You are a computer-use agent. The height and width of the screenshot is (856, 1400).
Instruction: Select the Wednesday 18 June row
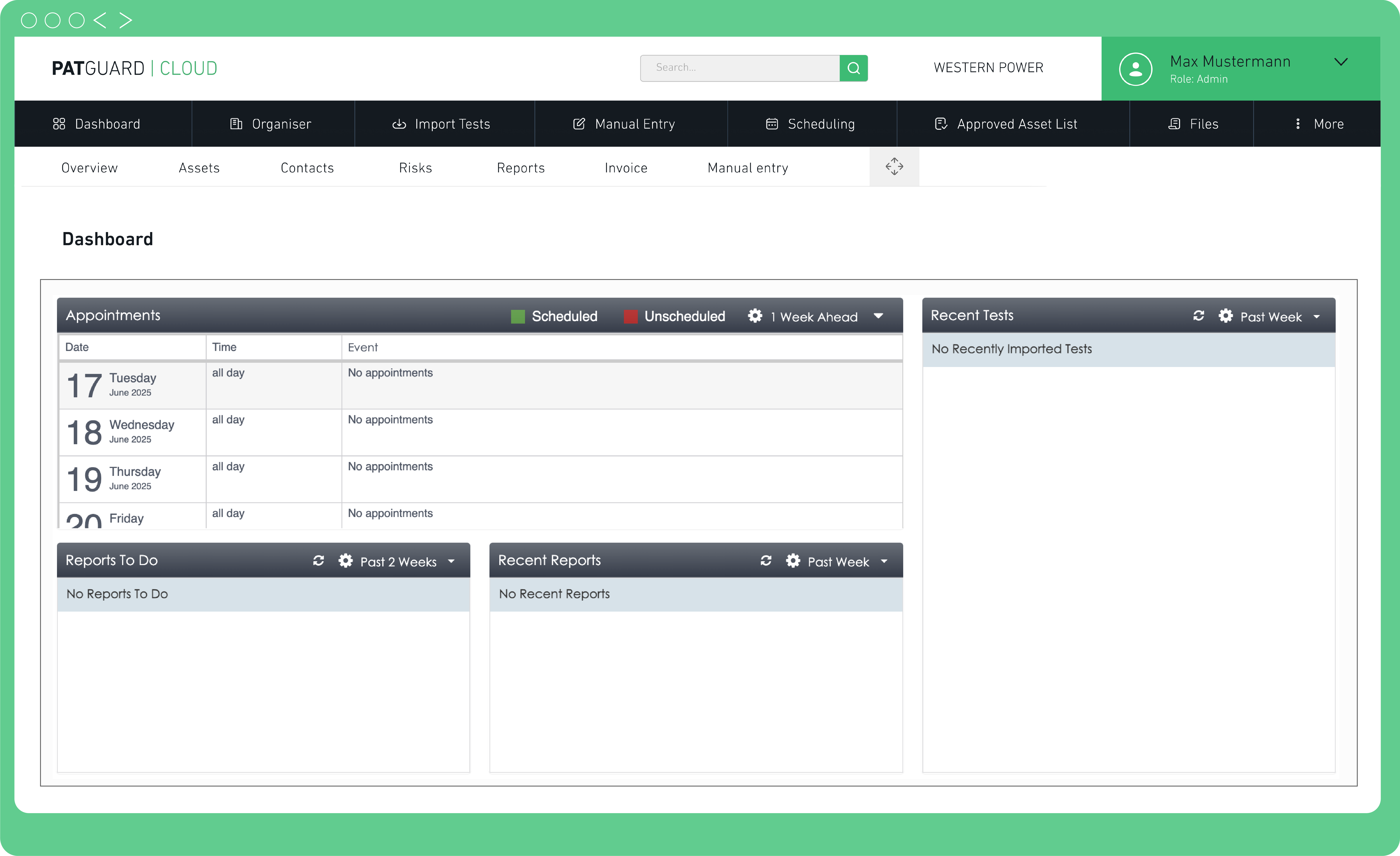pyautogui.click(x=481, y=432)
